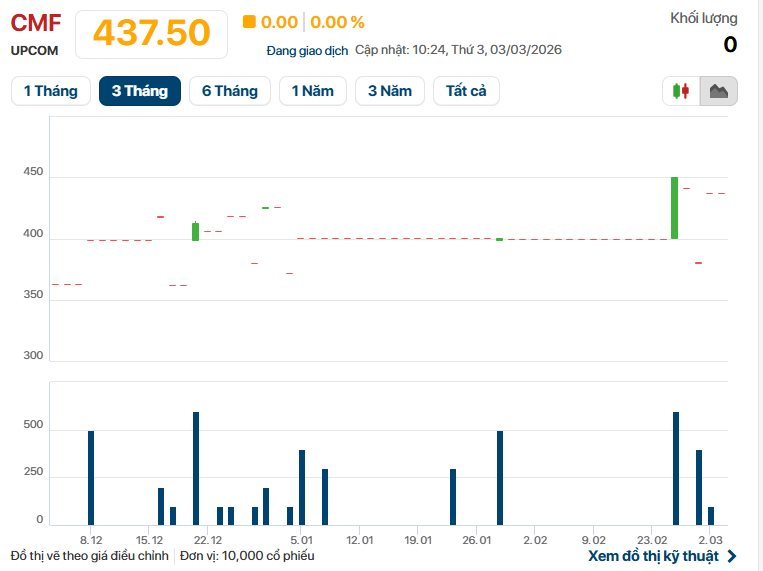Select the 1 Năm time range
763x571 pixels.
[312, 91]
